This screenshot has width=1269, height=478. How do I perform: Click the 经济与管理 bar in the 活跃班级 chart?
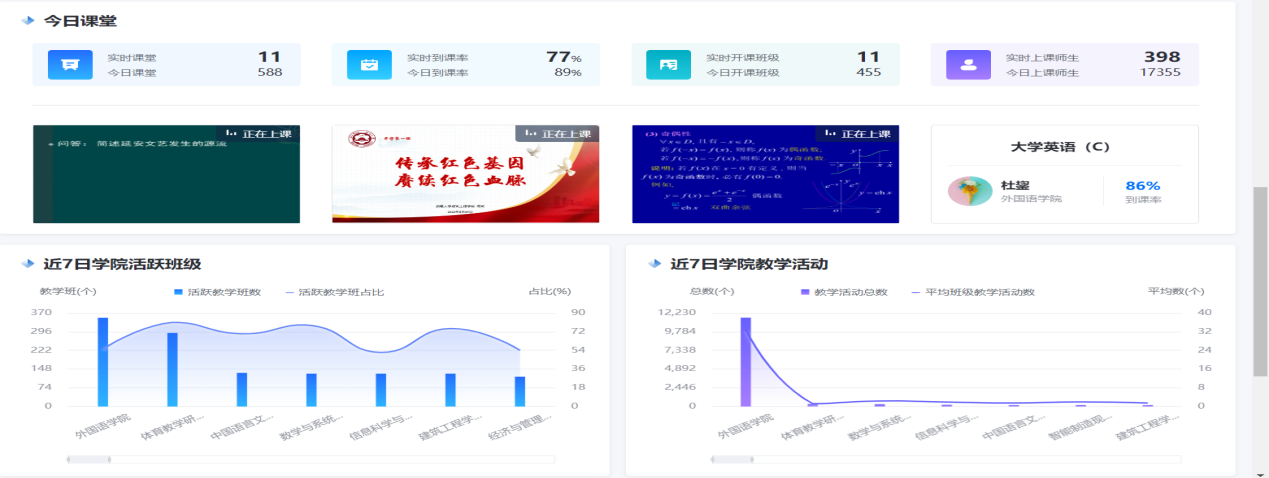pos(520,391)
